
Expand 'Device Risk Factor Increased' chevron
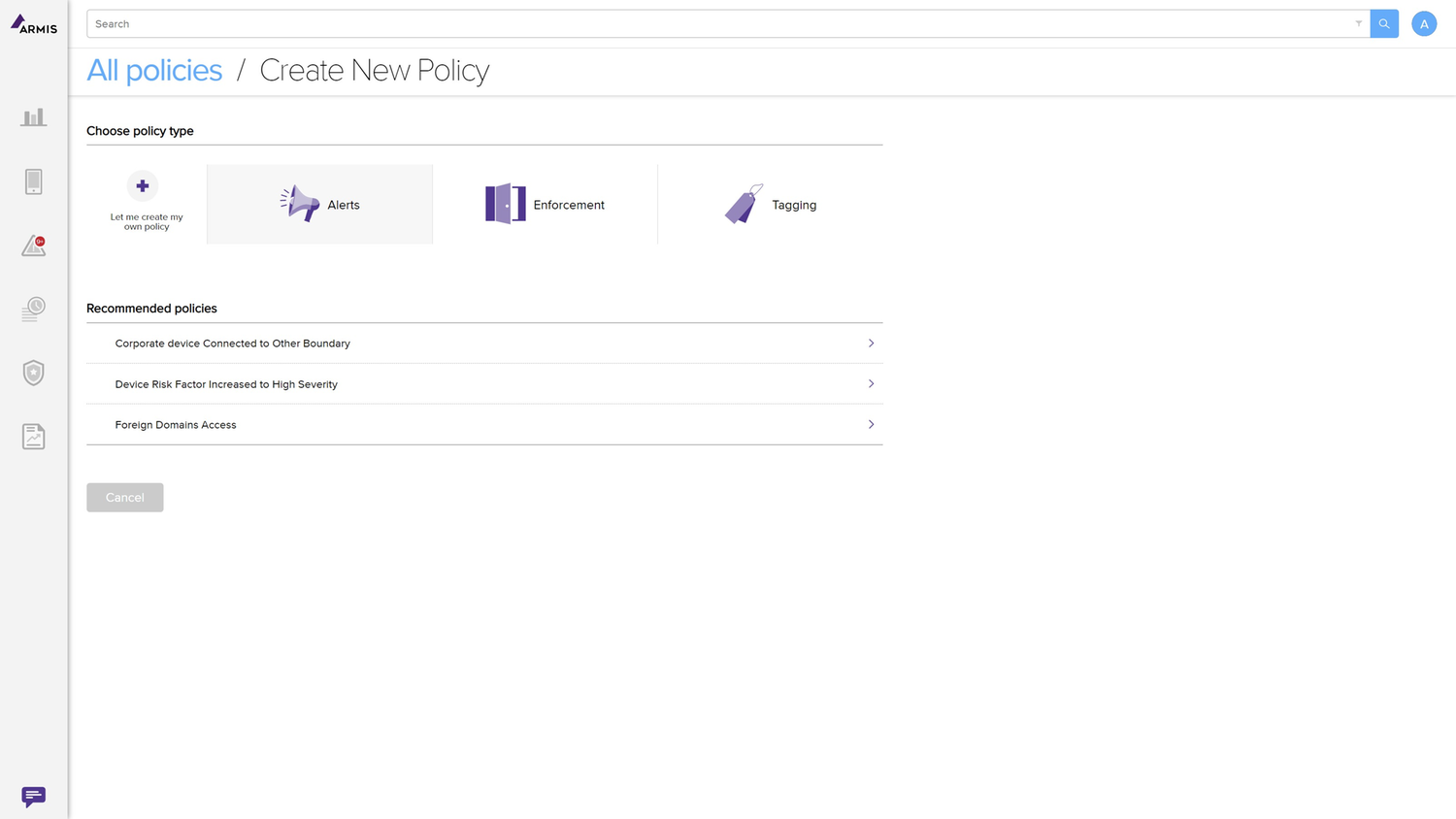point(871,384)
